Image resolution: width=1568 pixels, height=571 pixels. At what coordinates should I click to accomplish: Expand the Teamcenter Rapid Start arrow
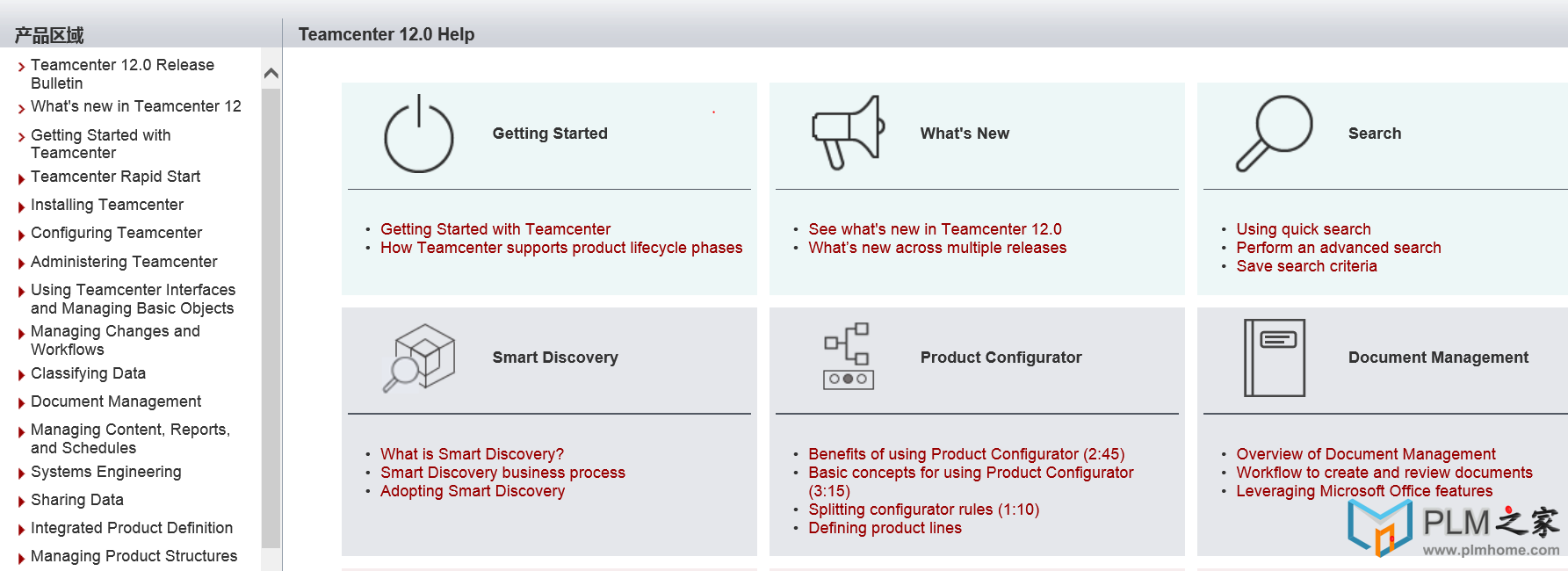point(21,179)
